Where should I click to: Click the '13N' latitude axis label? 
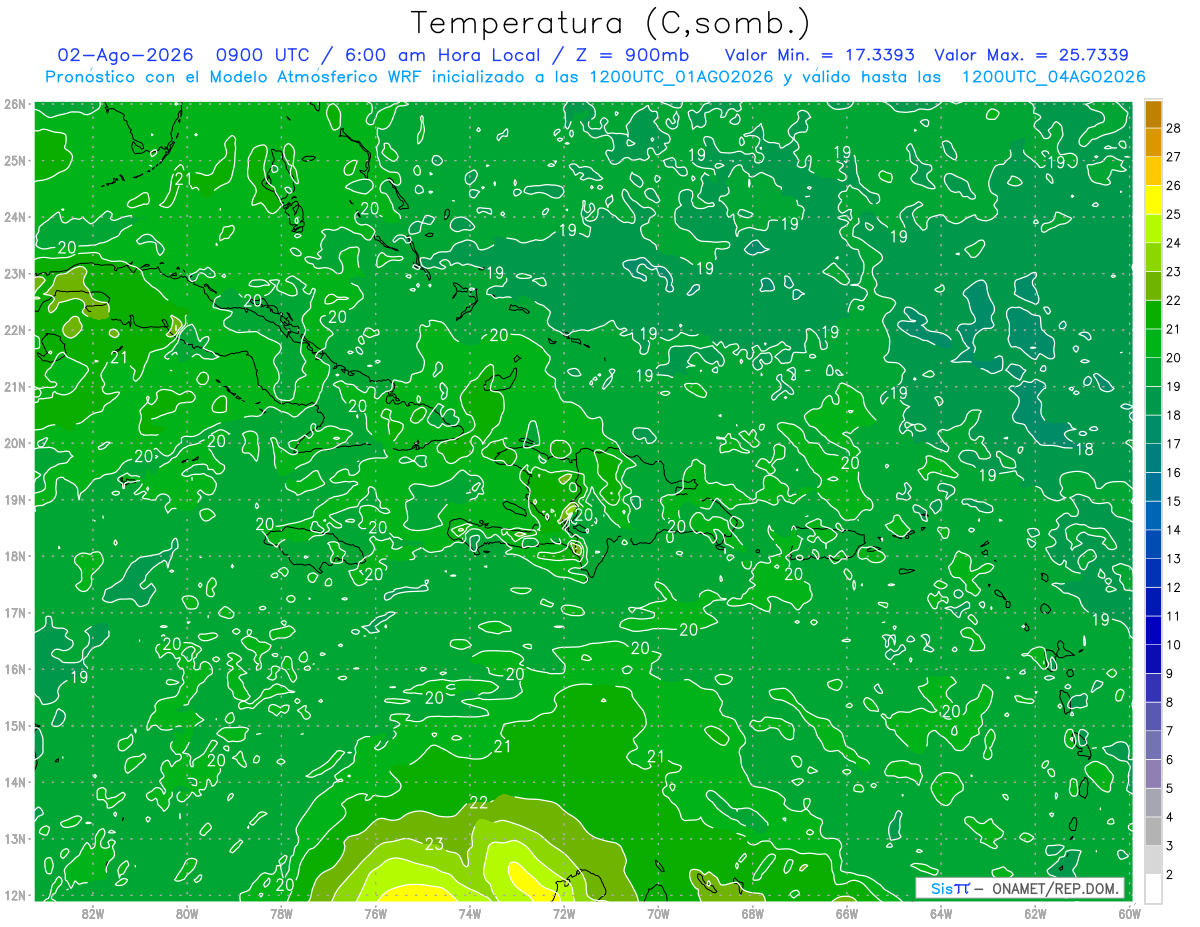pos(15,838)
